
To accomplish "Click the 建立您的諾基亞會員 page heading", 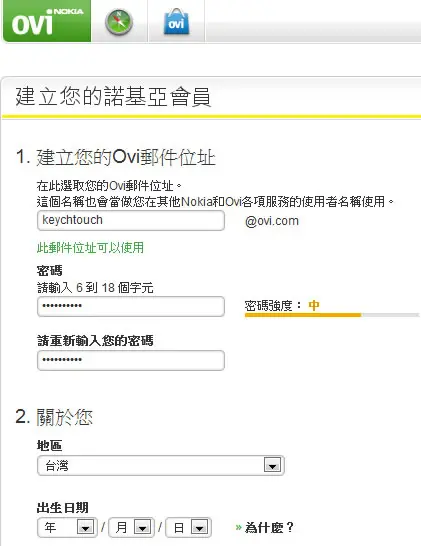I will [113, 96].
